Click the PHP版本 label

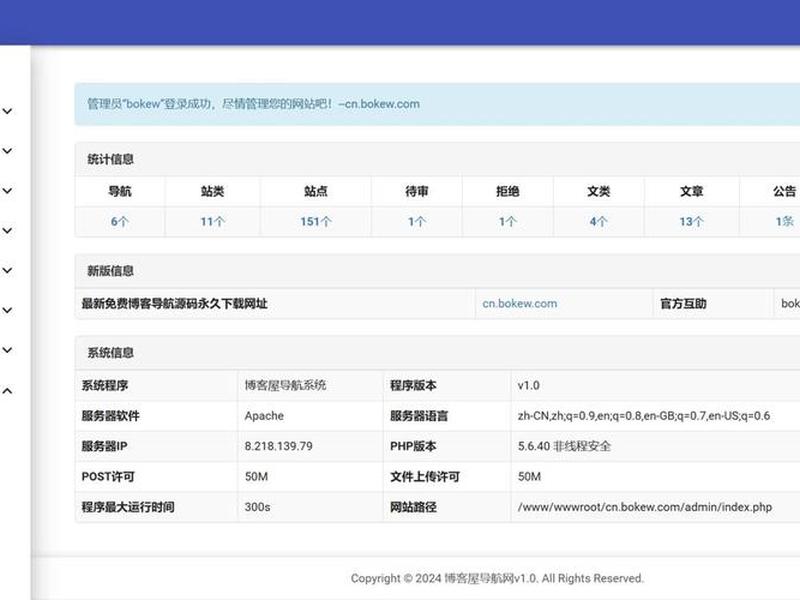point(413,446)
